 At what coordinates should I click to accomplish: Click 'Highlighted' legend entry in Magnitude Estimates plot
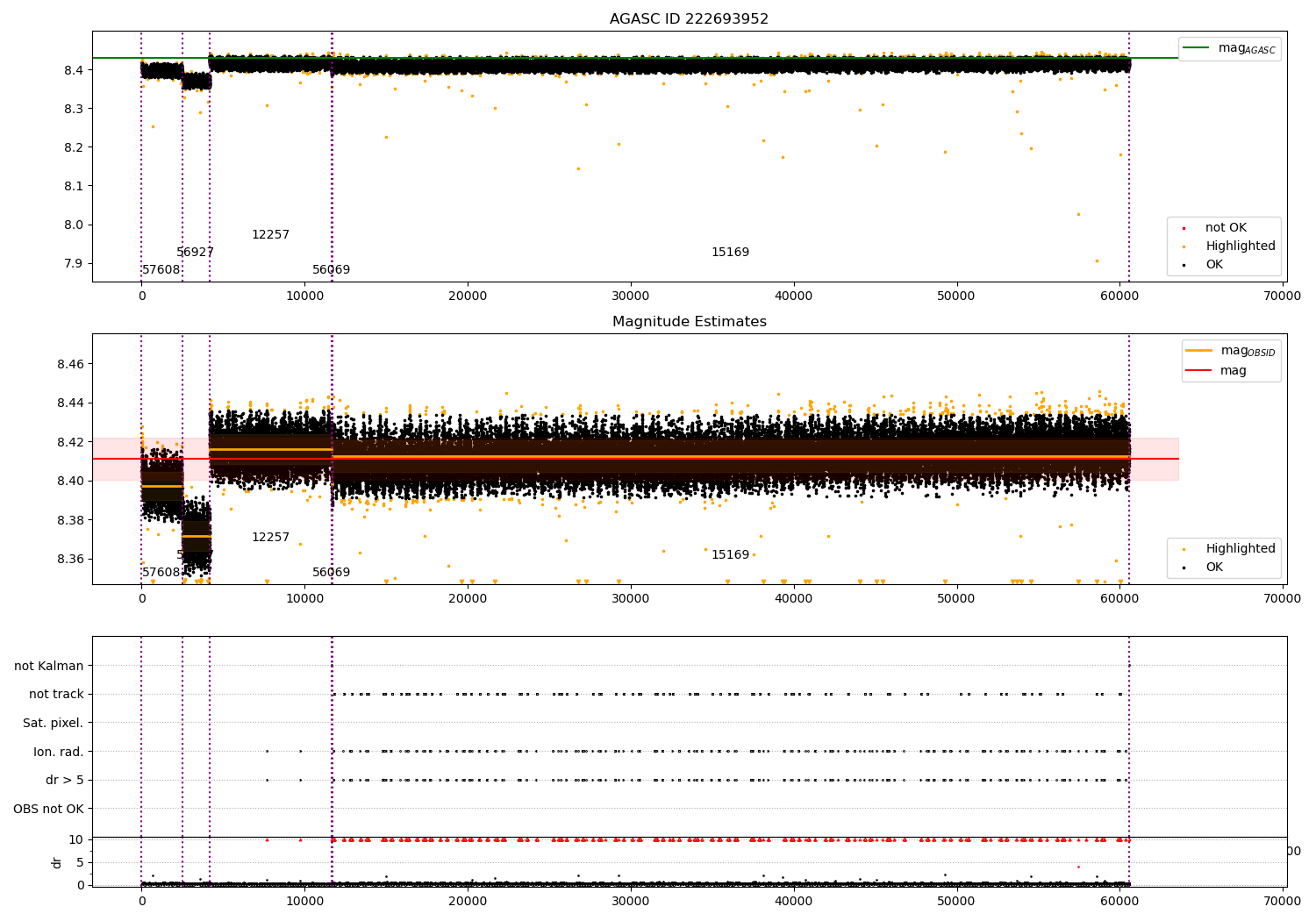[x=1240, y=549]
